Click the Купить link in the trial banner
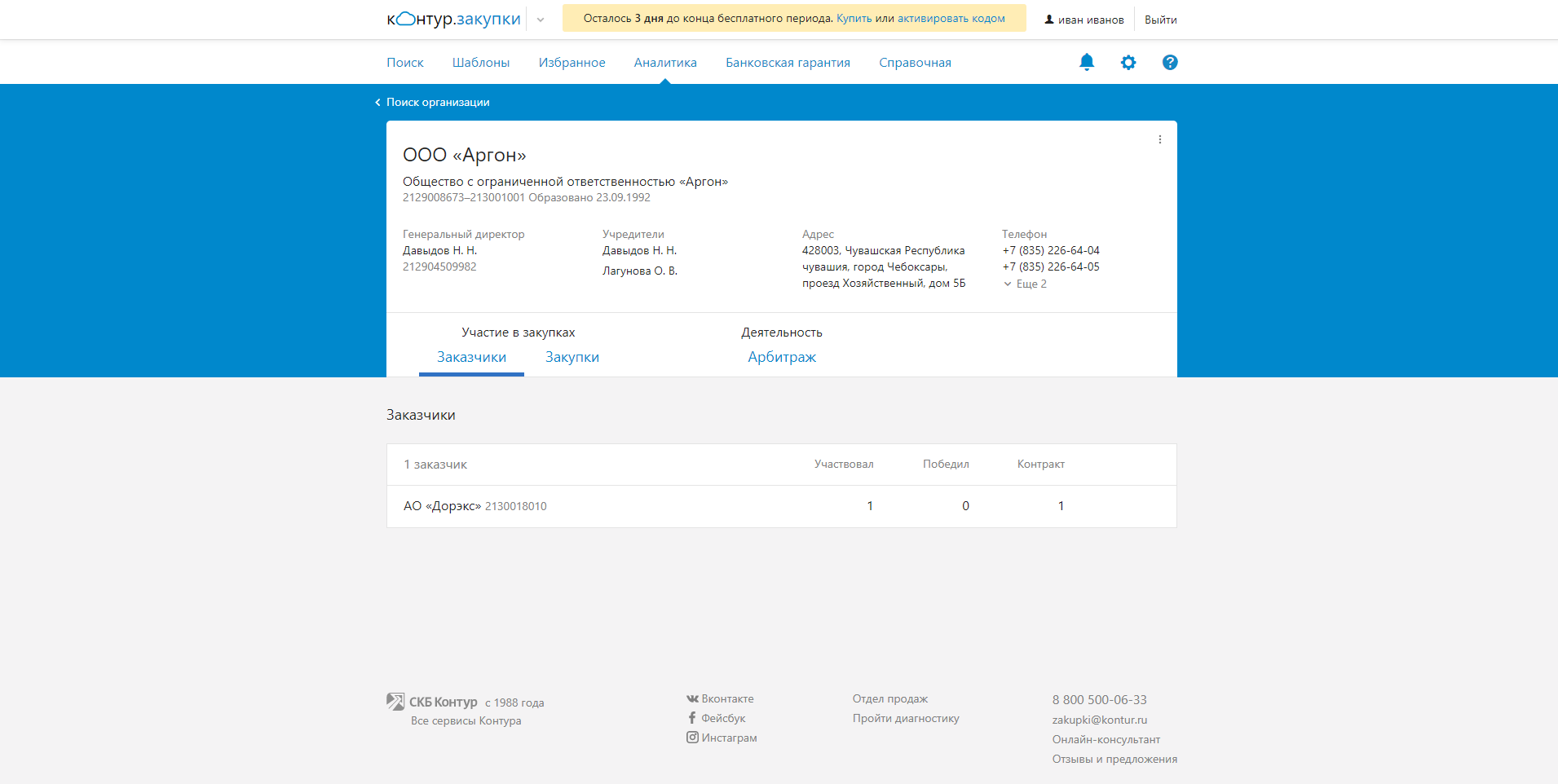 pyautogui.click(x=854, y=18)
